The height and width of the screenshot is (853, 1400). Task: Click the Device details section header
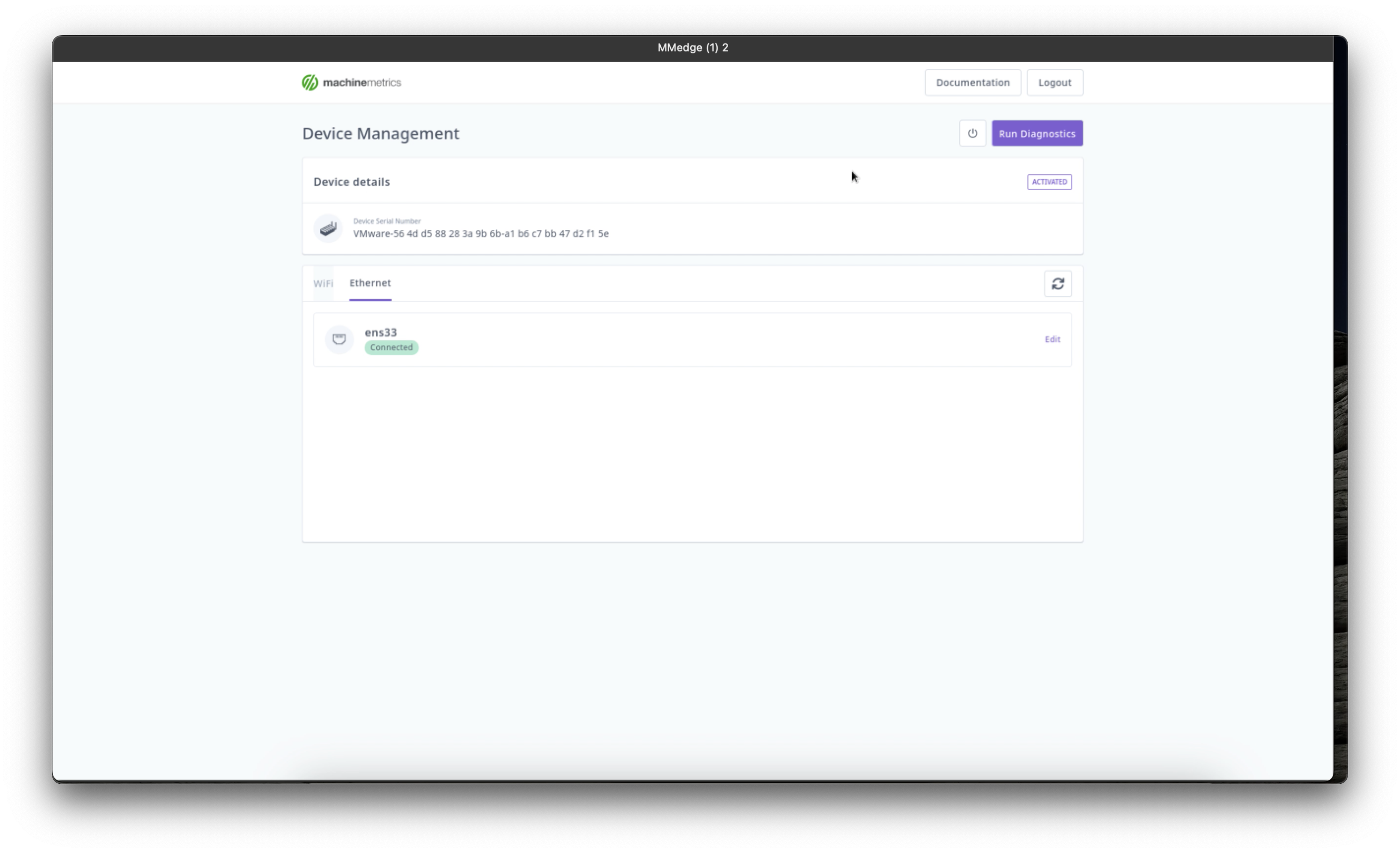351,181
